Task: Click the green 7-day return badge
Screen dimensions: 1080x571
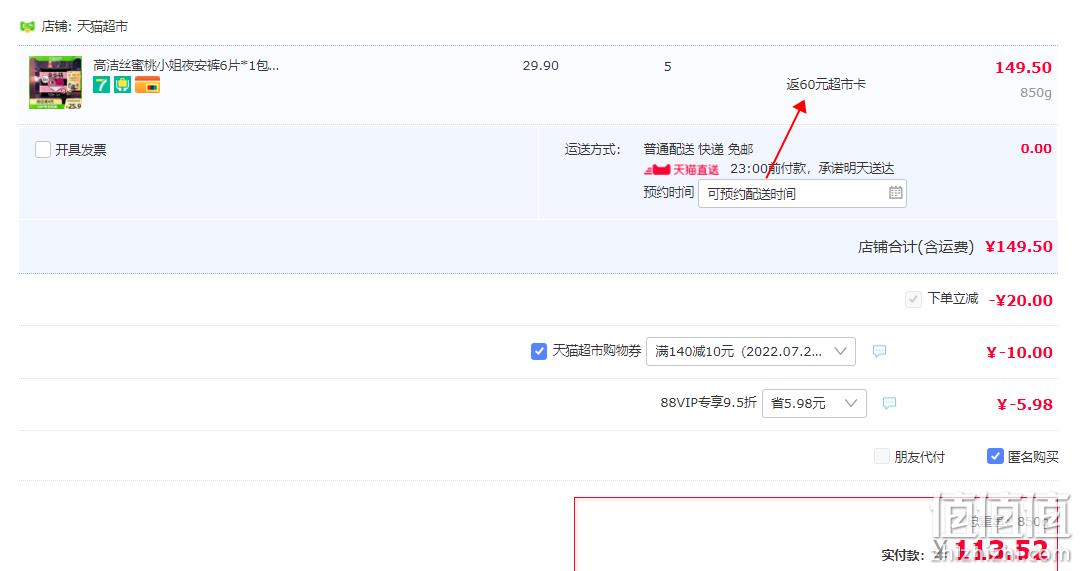Action: pos(101,85)
